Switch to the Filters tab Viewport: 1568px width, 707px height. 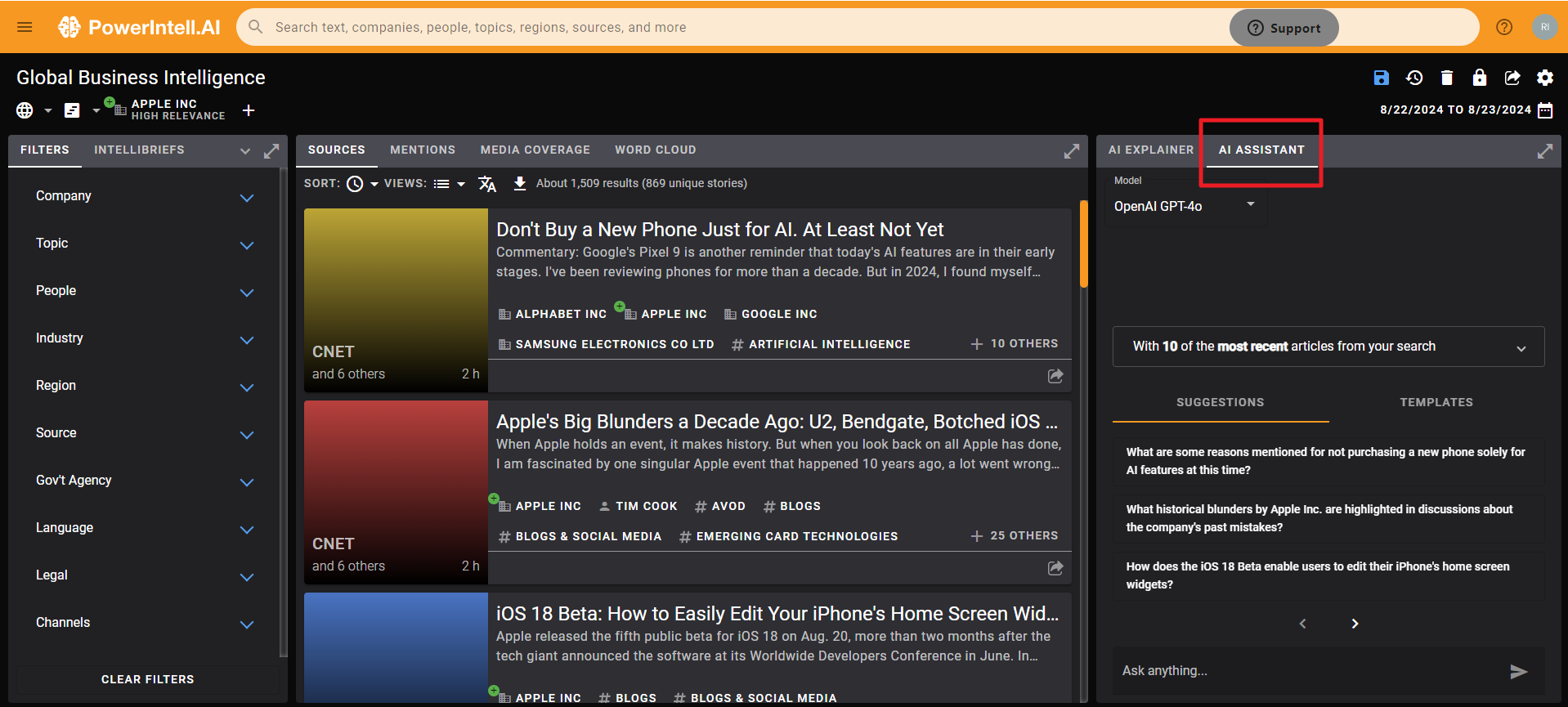point(45,150)
